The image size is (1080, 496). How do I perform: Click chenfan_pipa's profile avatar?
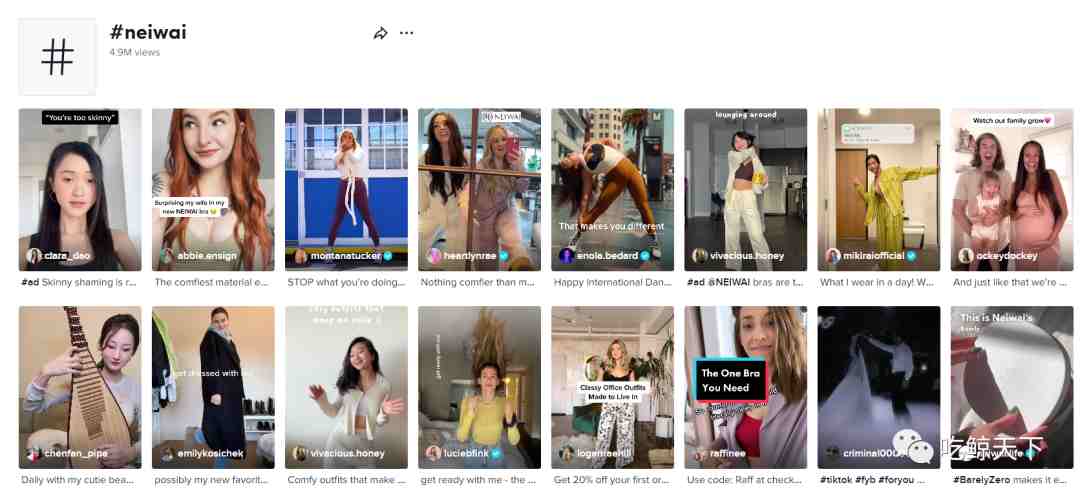pos(34,453)
